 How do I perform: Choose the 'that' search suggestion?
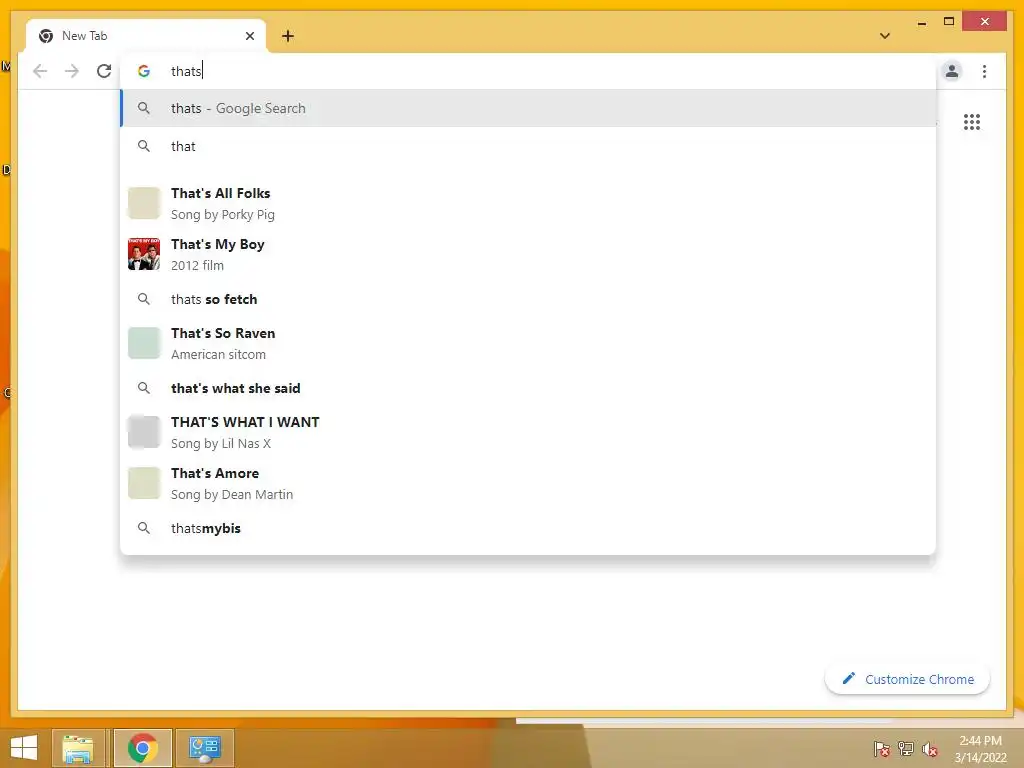pos(528,146)
